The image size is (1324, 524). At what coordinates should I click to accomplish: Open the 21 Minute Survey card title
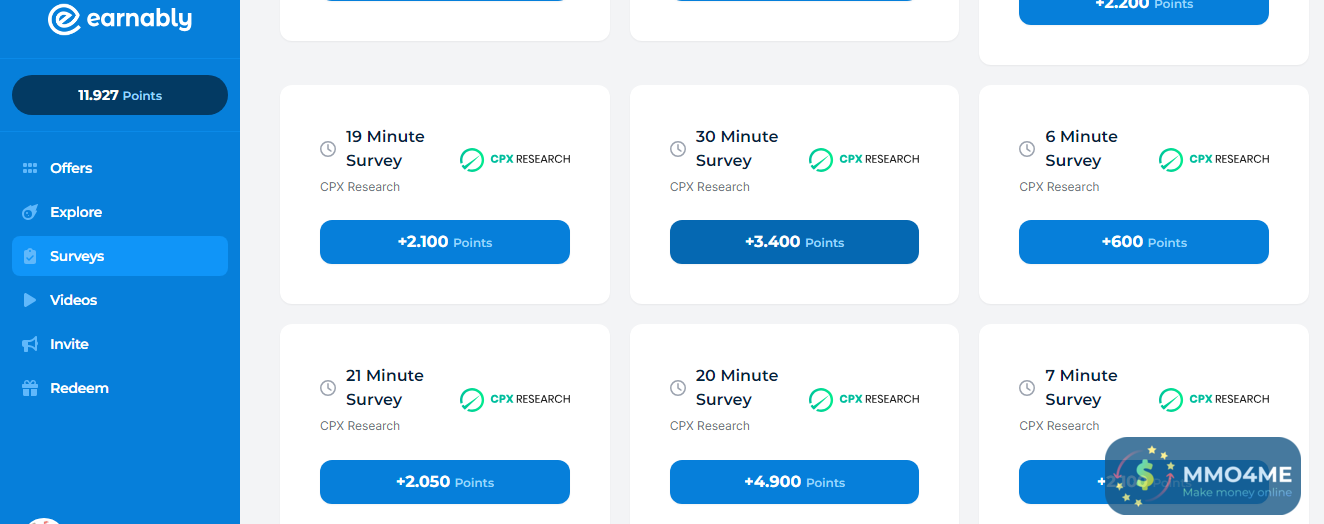pos(385,387)
